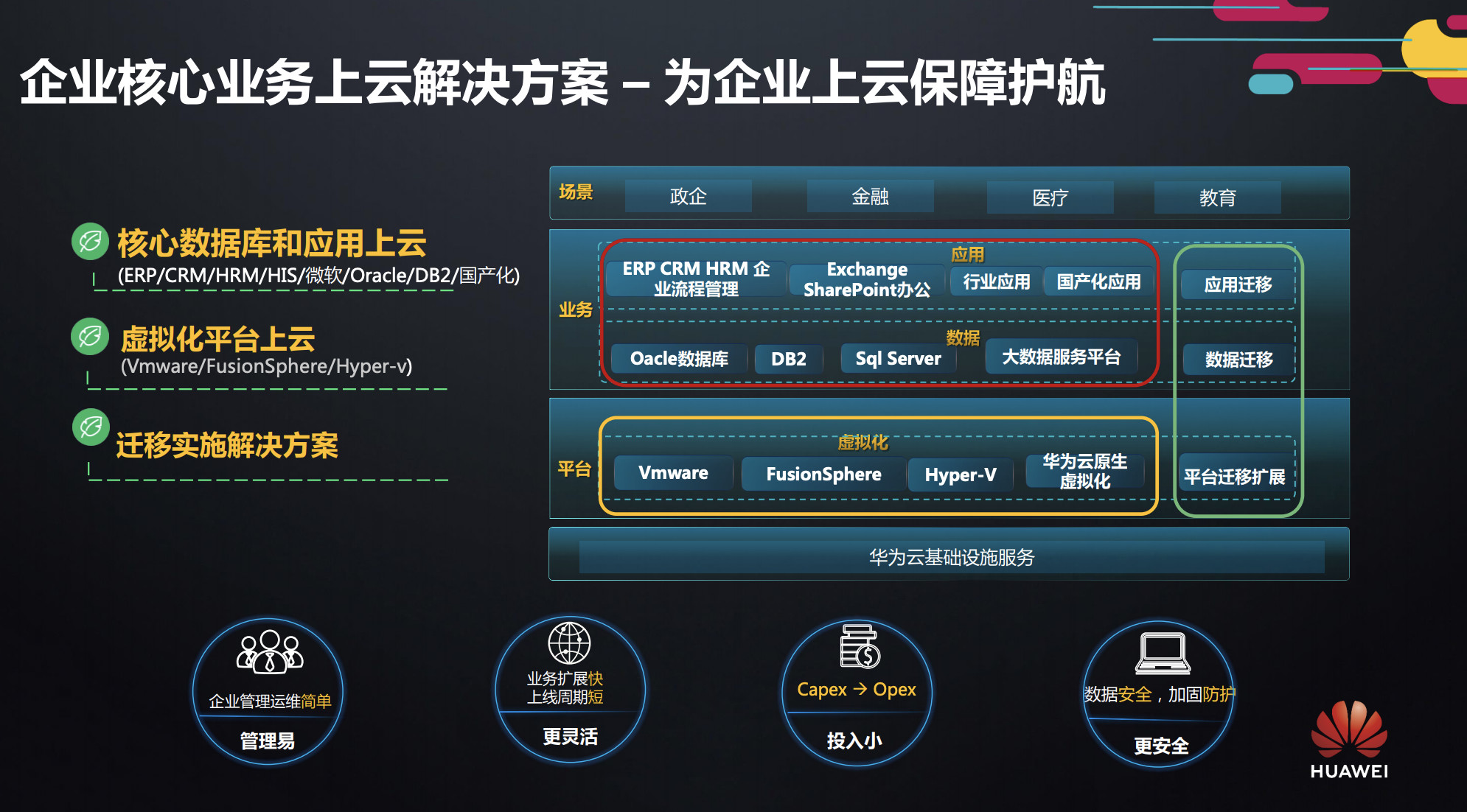Viewport: 1467px width, 812px height.
Task: Click the 更灵活 label
Action: [x=570, y=736]
